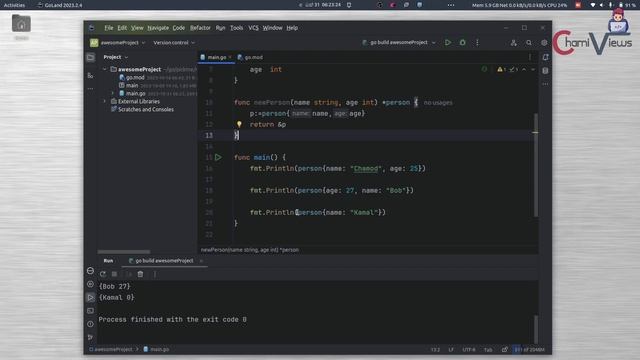
Task: Open the Terminal tool window icon
Action: [x=91, y=311]
